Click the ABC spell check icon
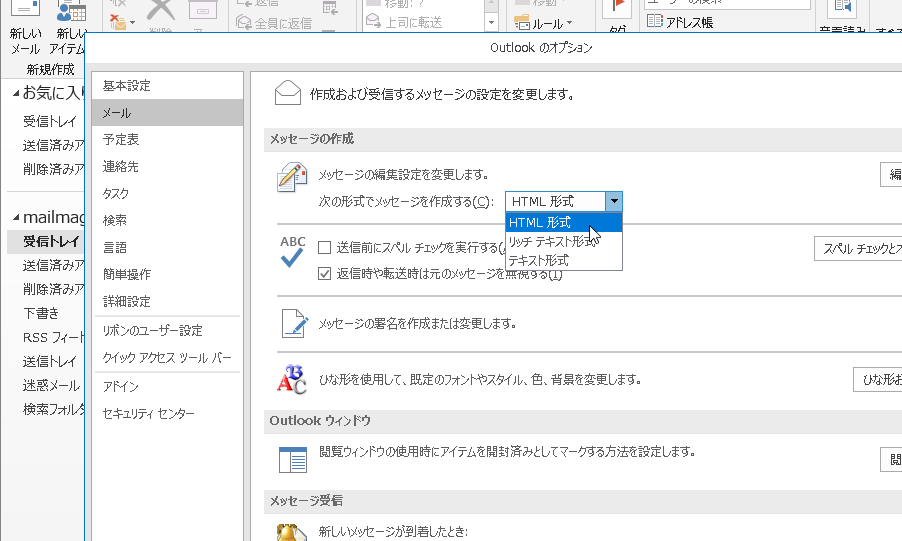This screenshot has width=902, height=541. pyautogui.click(x=292, y=253)
